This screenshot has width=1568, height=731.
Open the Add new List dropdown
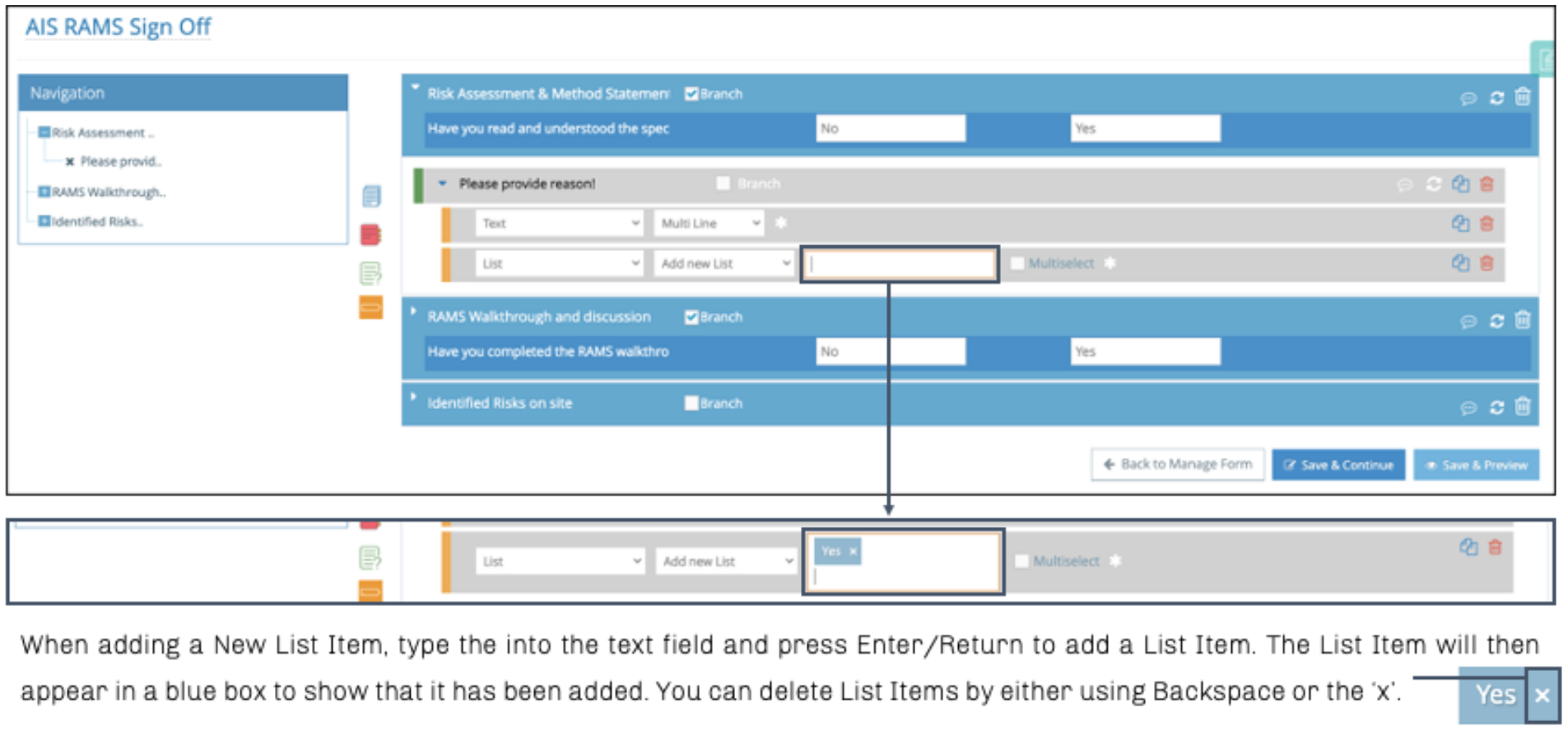(724, 263)
